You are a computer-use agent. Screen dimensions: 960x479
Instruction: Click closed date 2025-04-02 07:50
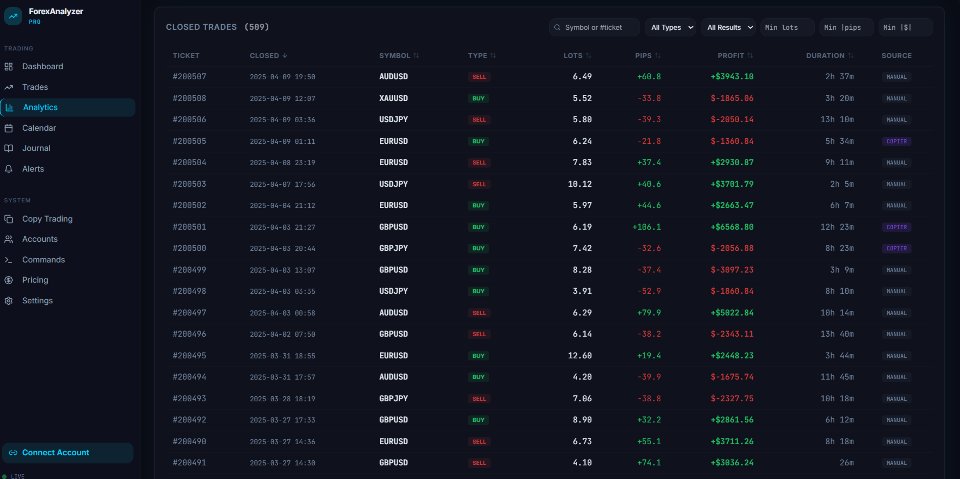pyautogui.click(x=282, y=334)
